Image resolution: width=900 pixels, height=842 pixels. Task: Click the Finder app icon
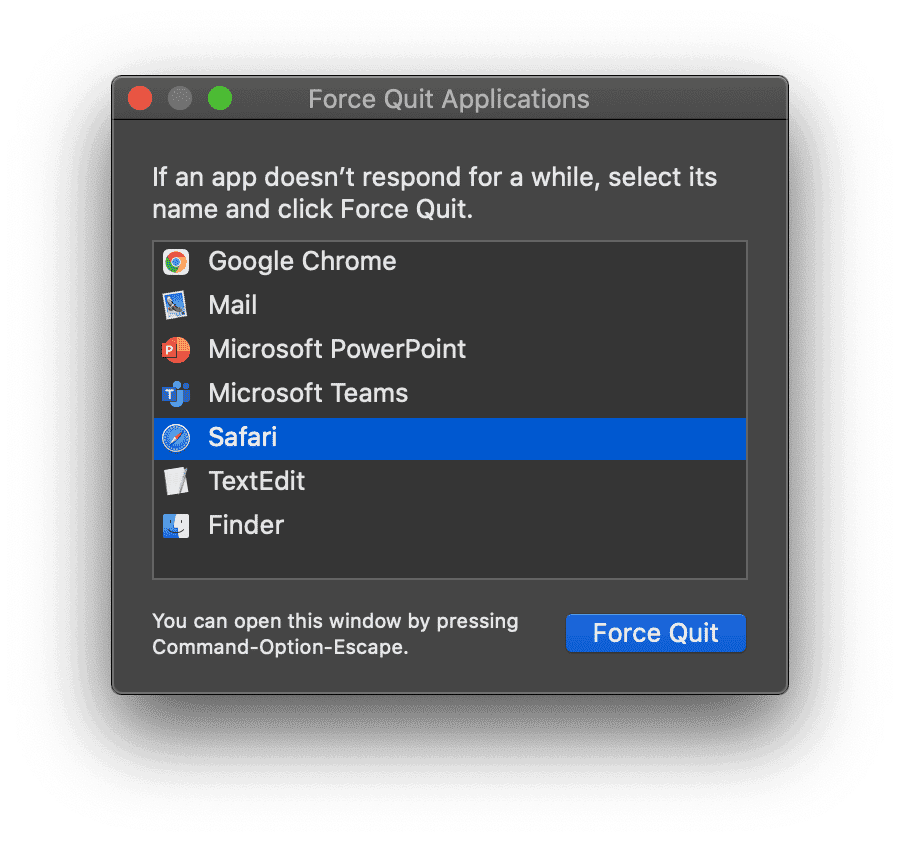(176, 525)
